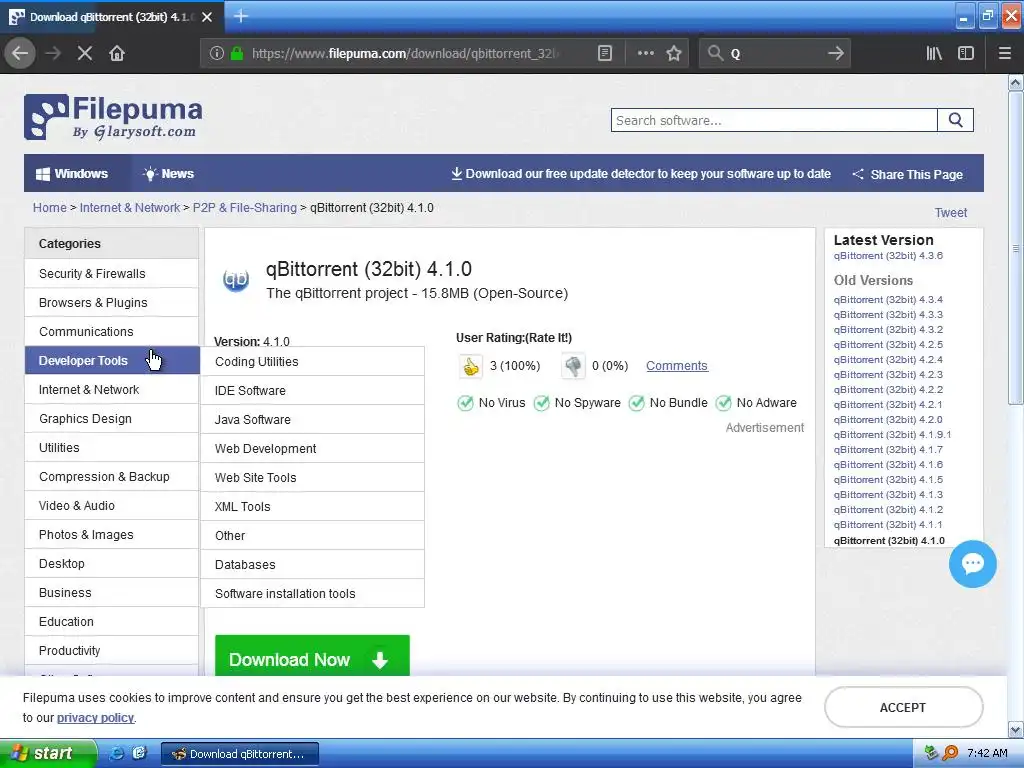
Task: Click the magnifier search button on Filepuma
Action: coord(955,120)
